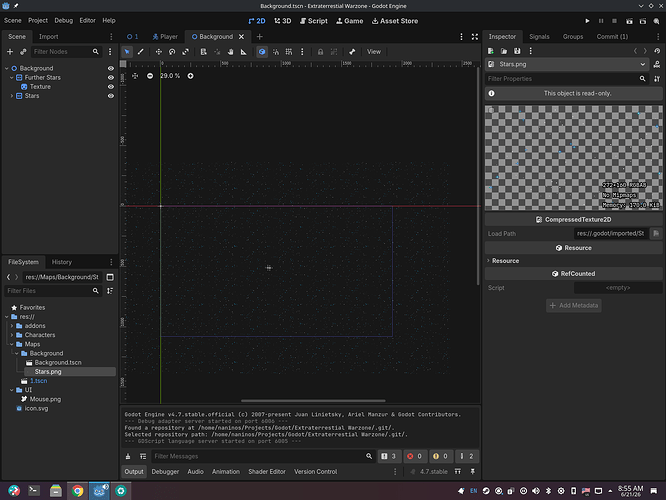Create a new resource in Inspector
666x500 pixels.
(x=491, y=51)
